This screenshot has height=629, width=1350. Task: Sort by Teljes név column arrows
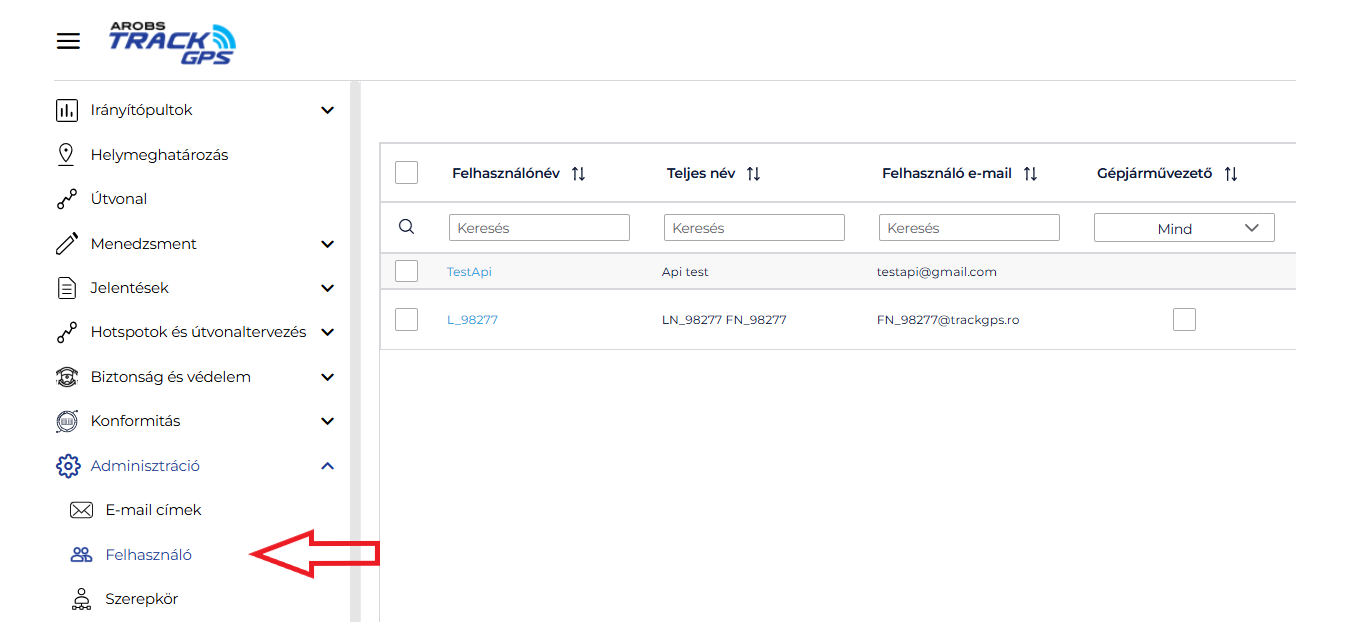(x=753, y=174)
